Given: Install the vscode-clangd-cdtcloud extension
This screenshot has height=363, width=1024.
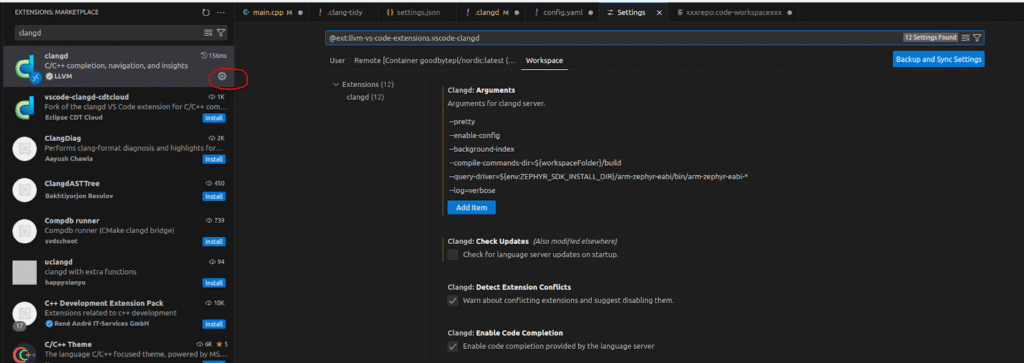Looking at the screenshot, I should 214,118.
